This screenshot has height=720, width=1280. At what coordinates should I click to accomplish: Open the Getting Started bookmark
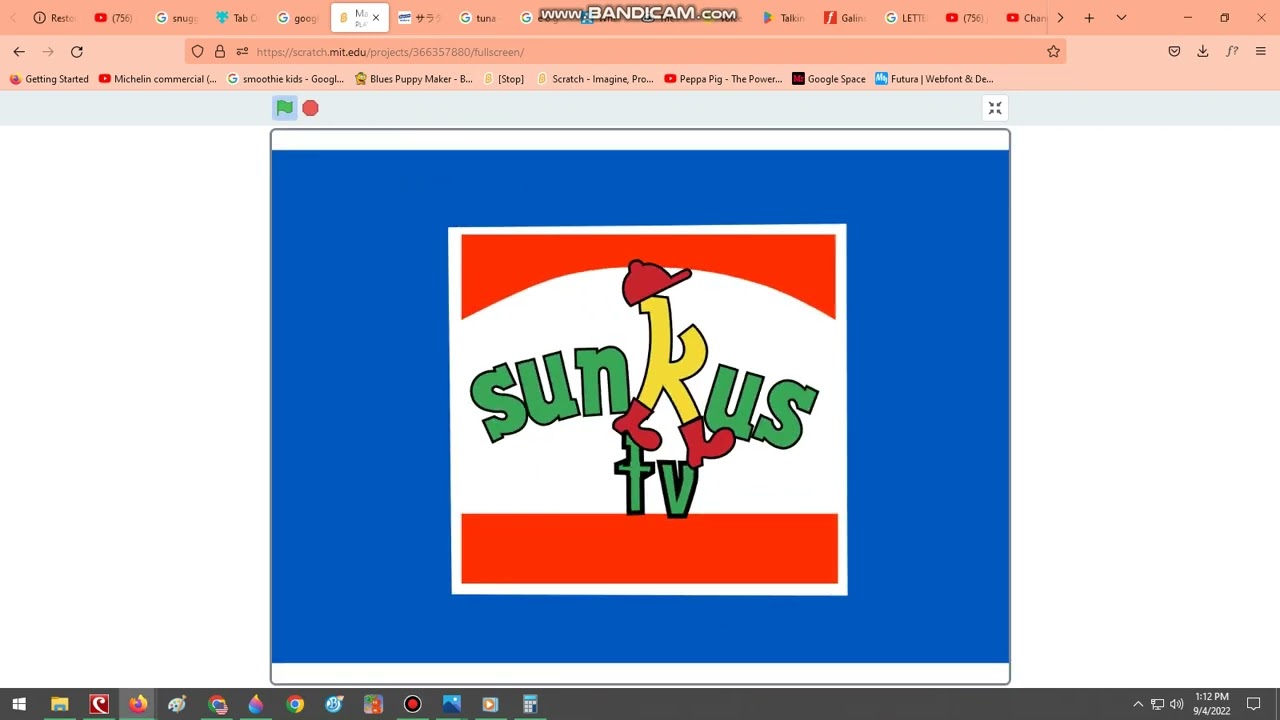[49, 79]
